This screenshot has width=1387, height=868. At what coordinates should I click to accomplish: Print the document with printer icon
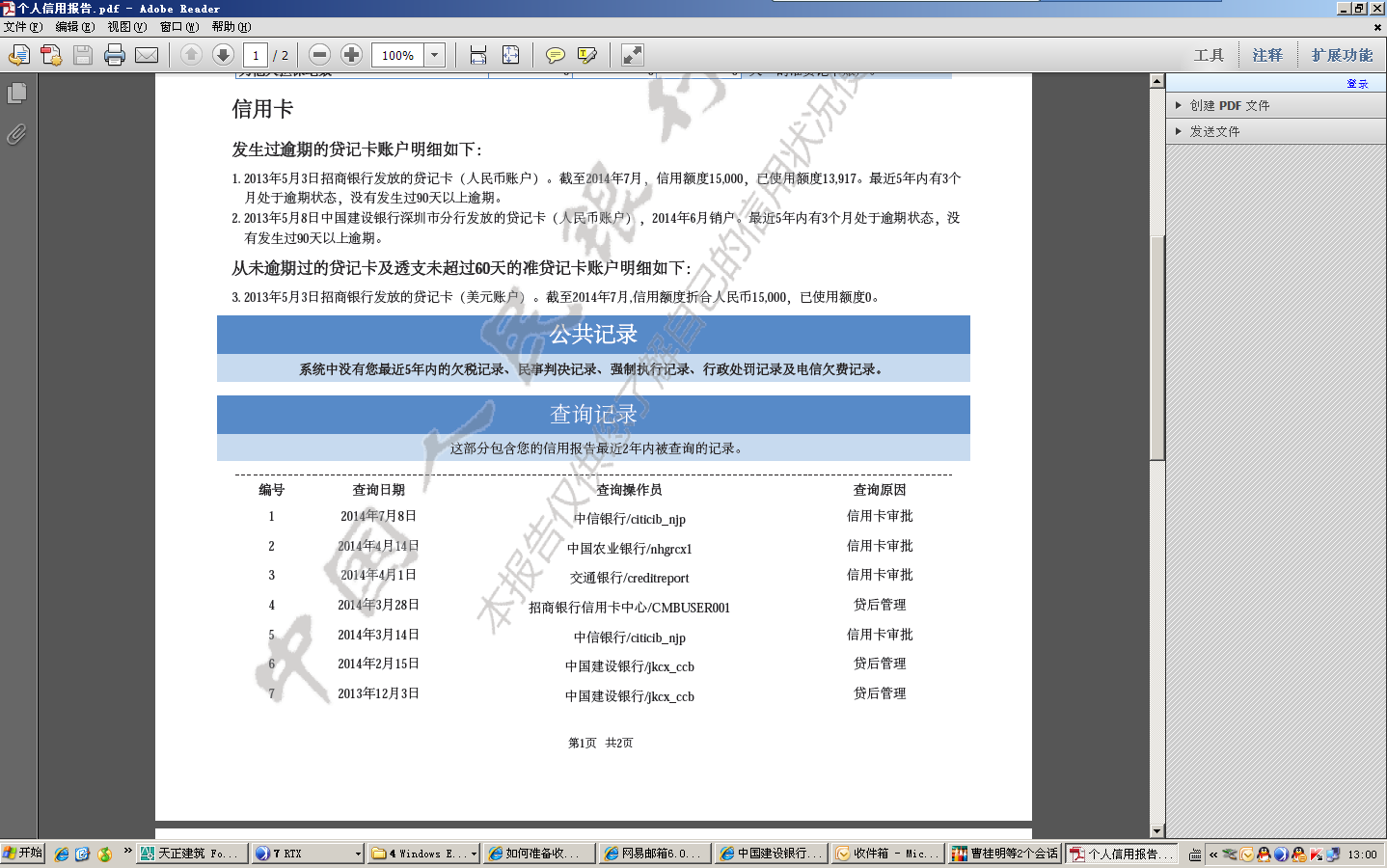pyautogui.click(x=115, y=55)
